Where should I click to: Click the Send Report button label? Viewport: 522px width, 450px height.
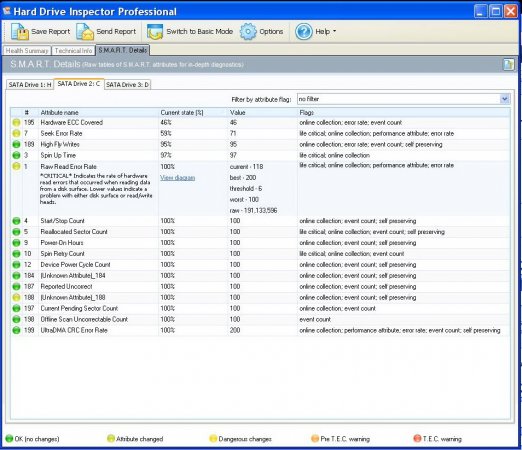(x=116, y=32)
